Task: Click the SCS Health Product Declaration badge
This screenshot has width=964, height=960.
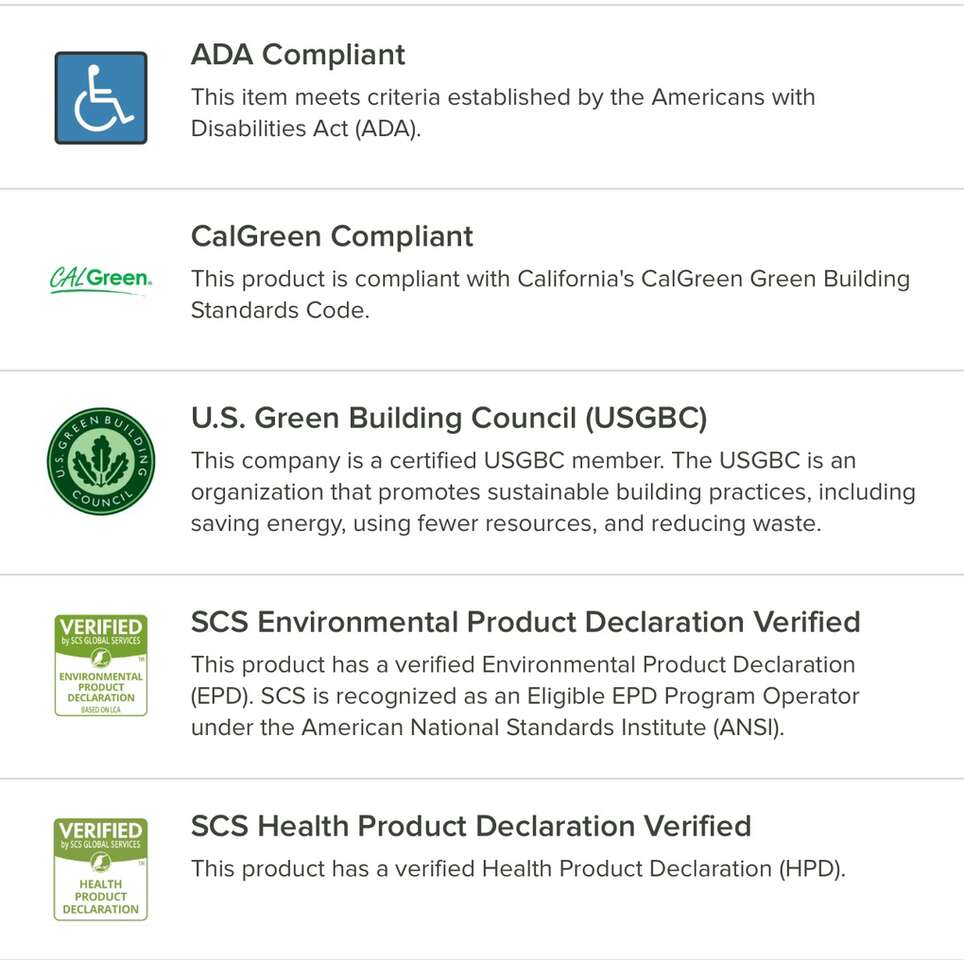Action: tap(100, 869)
